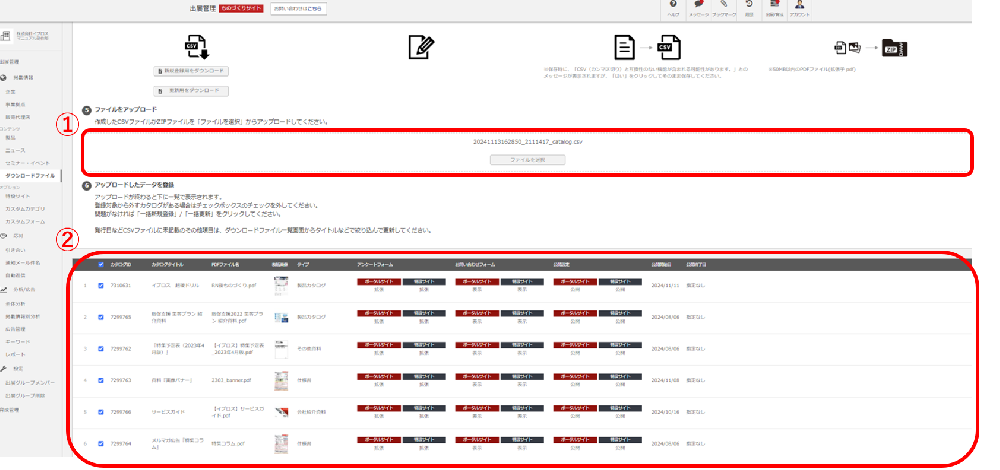Uncheck the checkbox for catalog 7299765
Screen dimensions: 1000x470
point(101,316)
